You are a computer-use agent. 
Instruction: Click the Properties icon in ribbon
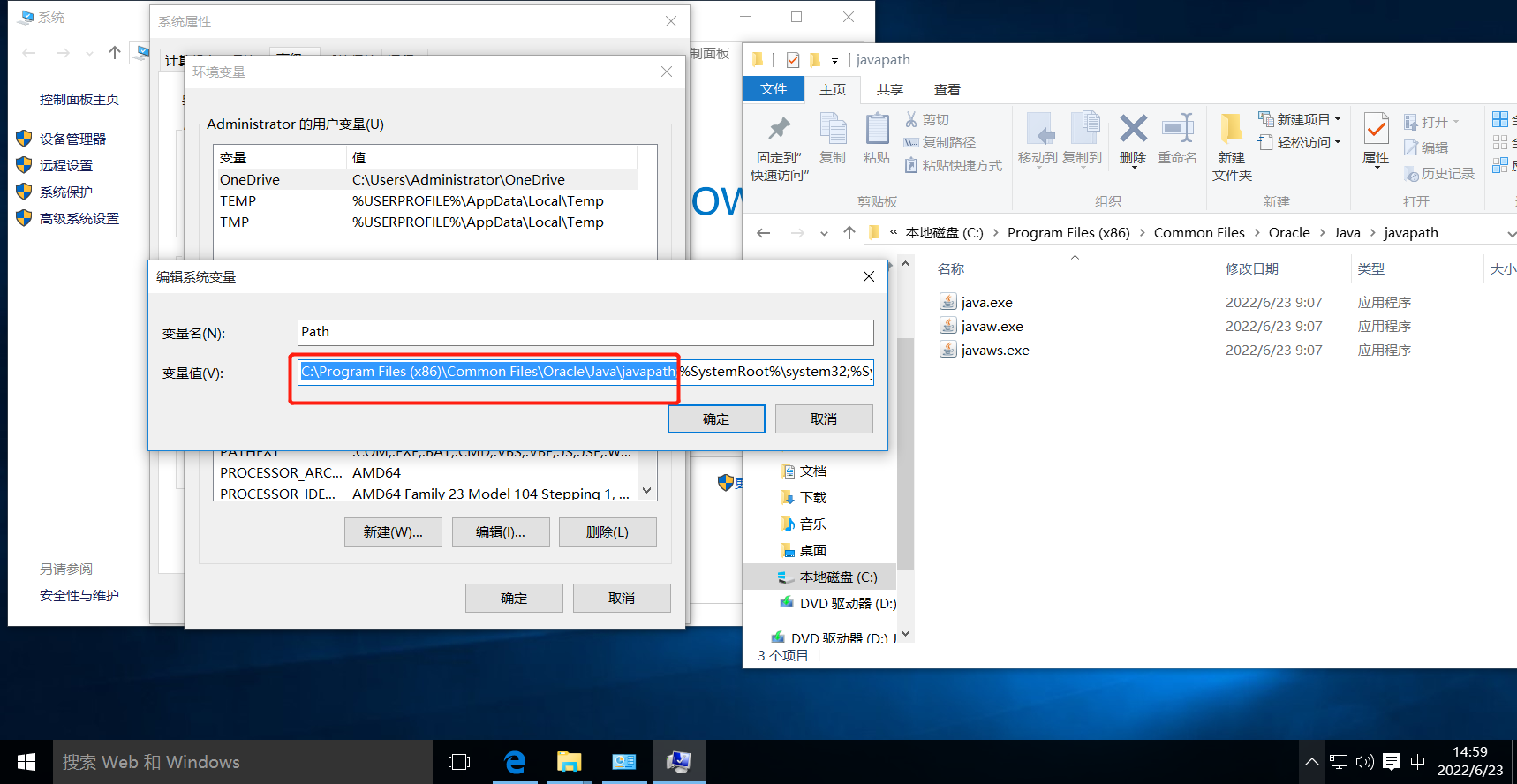tap(1376, 129)
